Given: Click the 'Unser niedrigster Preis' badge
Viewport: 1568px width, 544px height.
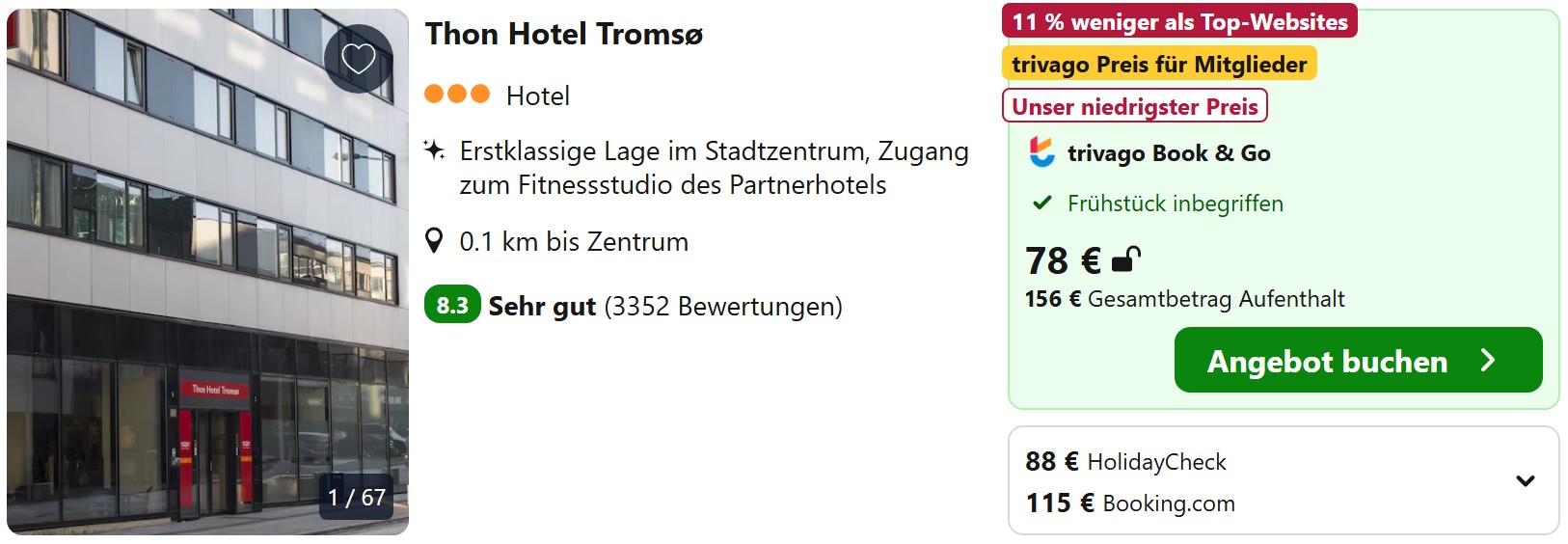Looking at the screenshot, I should [x=1135, y=106].
